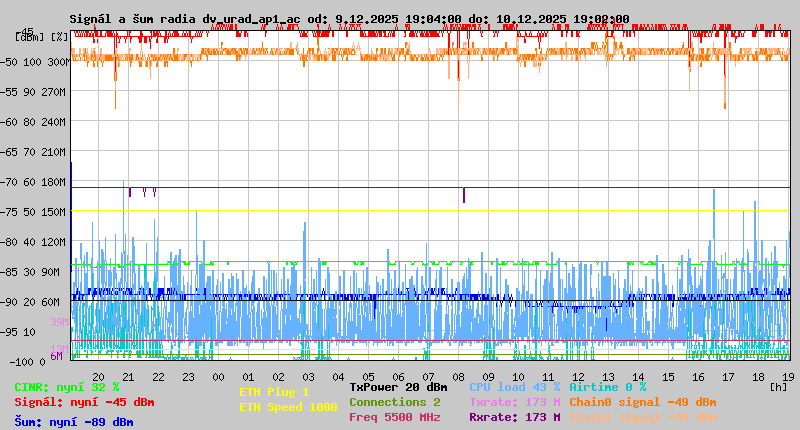Select the Connections 2 legend entry
800x430 pixels.
(394, 402)
